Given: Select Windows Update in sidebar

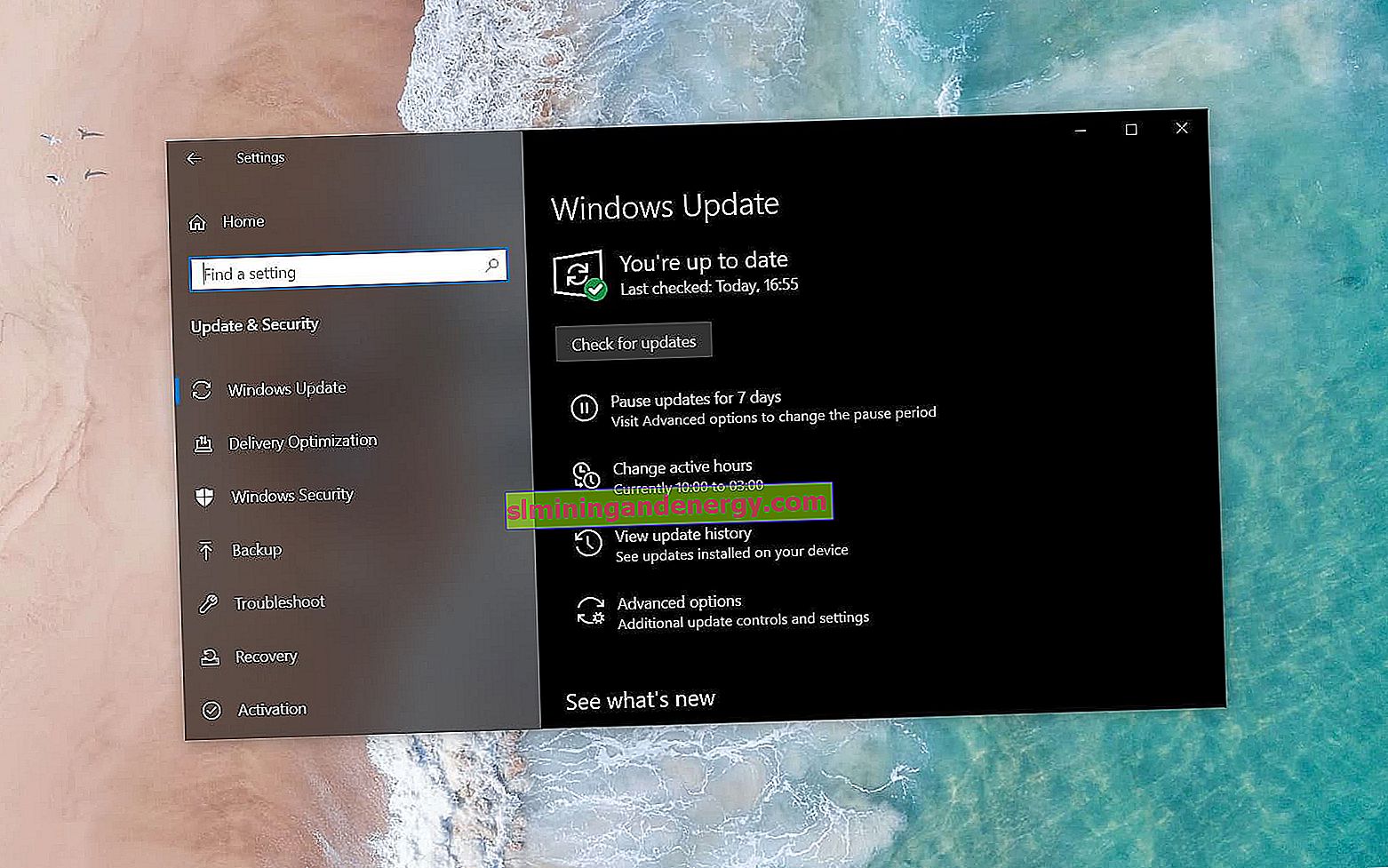Looking at the screenshot, I should tap(287, 389).
